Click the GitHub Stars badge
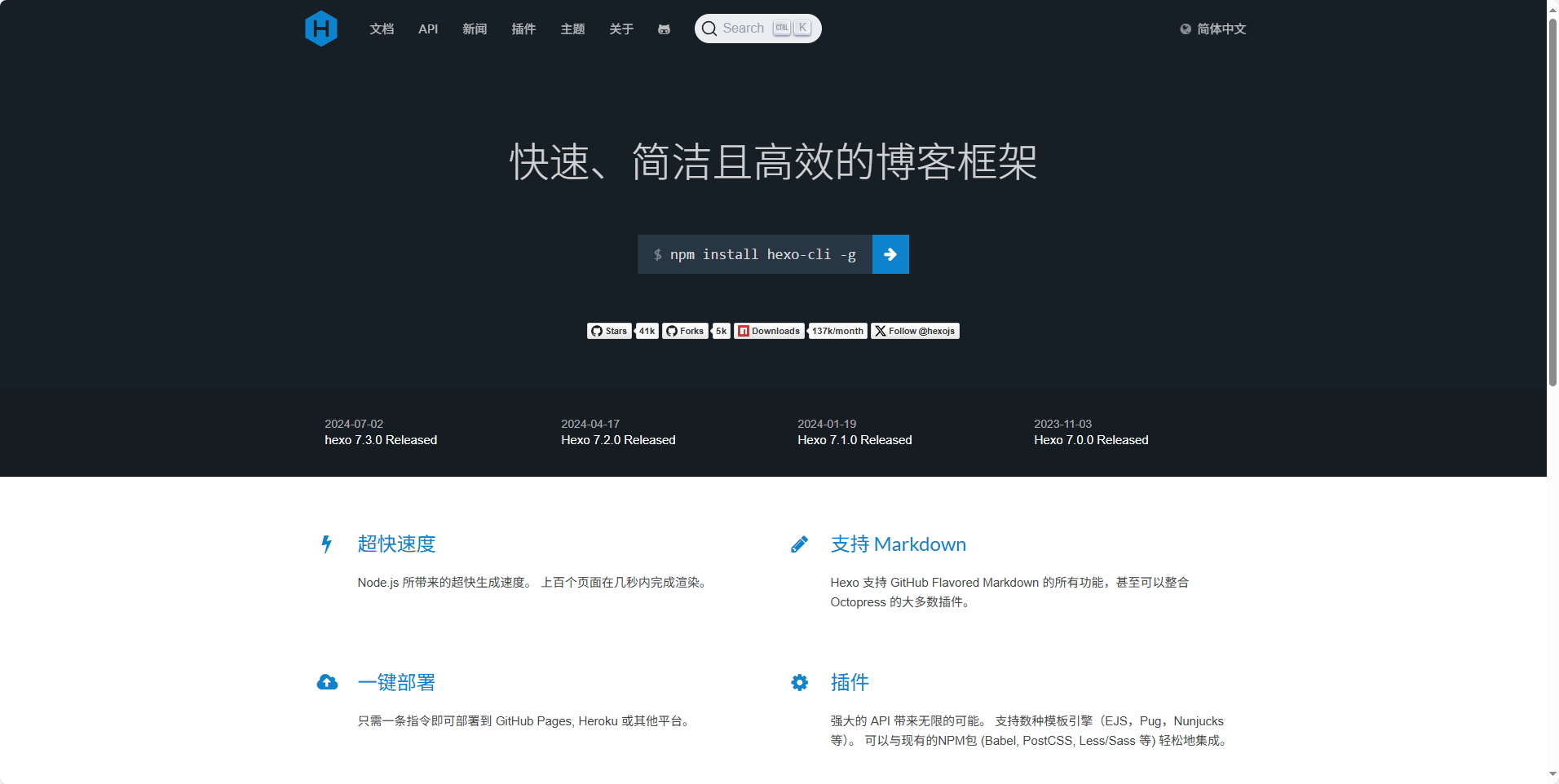The height and width of the screenshot is (784, 1559). [x=609, y=331]
